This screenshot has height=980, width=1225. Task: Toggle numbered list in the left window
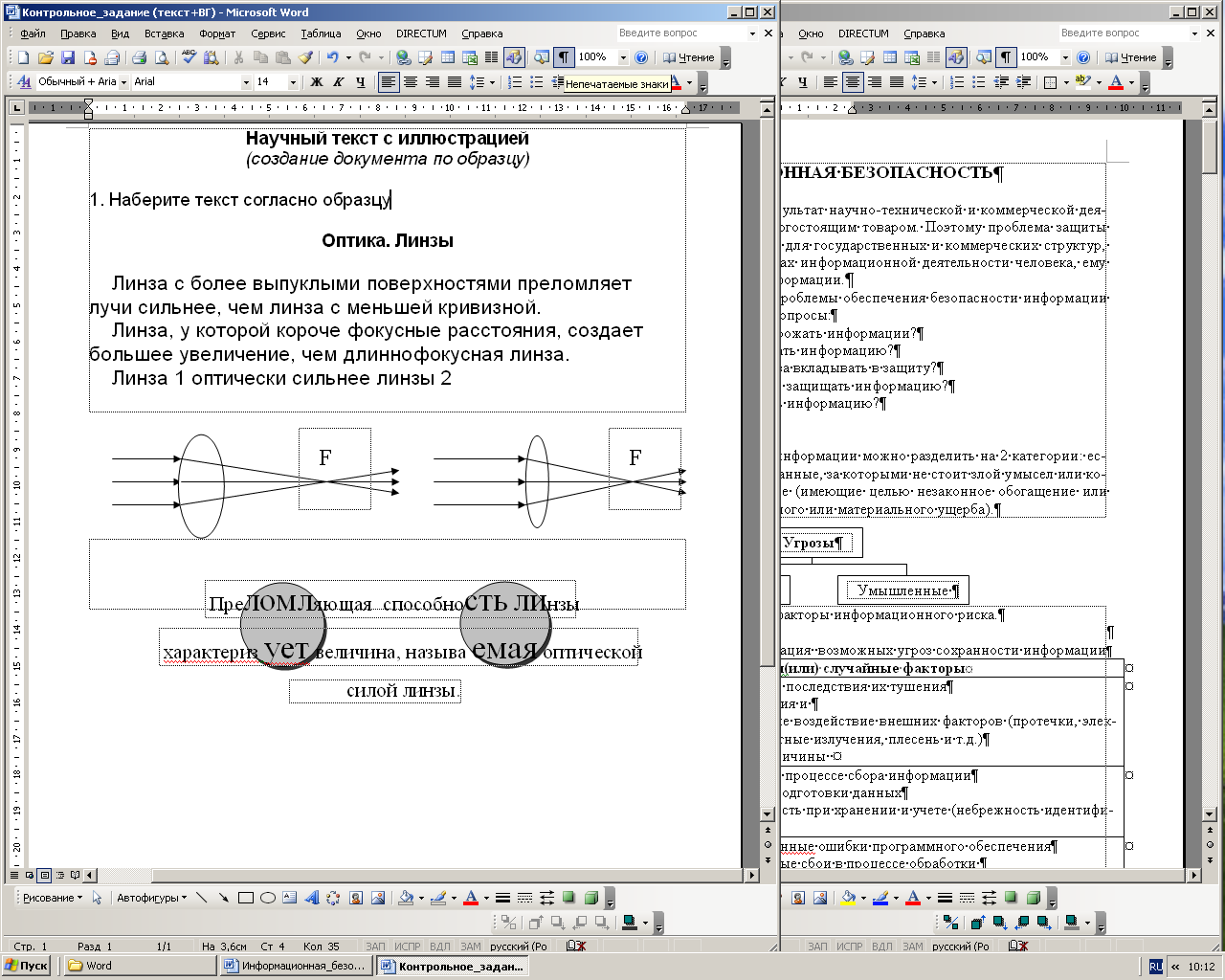tap(515, 82)
